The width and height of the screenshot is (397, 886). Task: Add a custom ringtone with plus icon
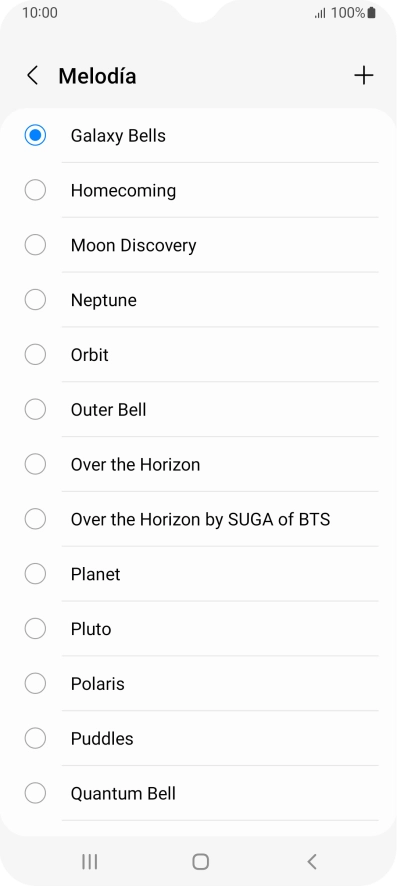click(364, 75)
